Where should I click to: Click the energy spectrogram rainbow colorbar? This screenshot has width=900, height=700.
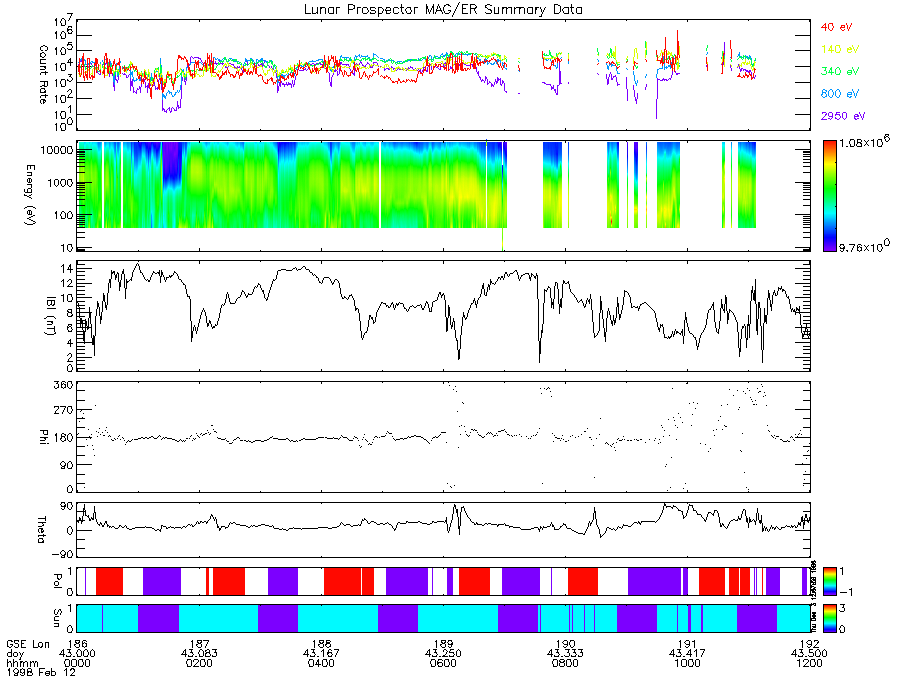point(829,196)
